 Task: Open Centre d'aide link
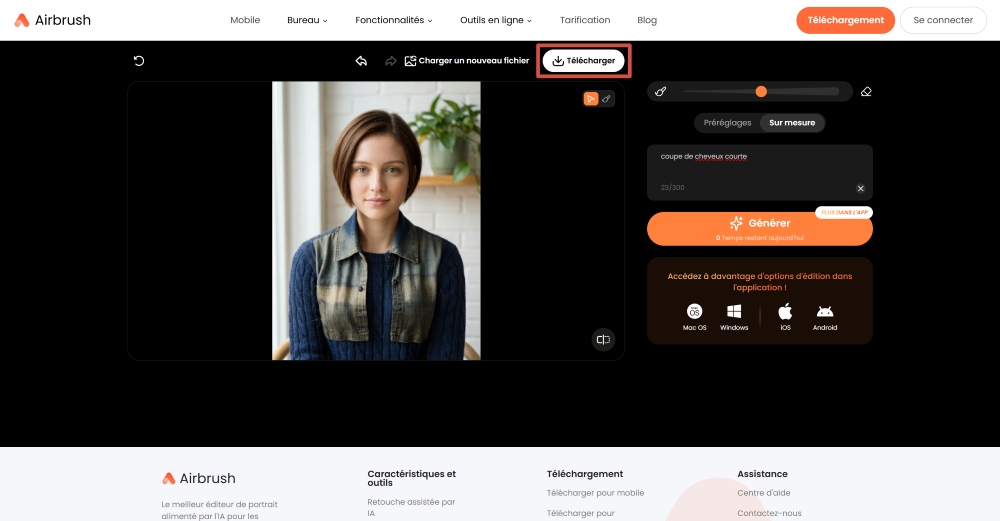(x=763, y=493)
